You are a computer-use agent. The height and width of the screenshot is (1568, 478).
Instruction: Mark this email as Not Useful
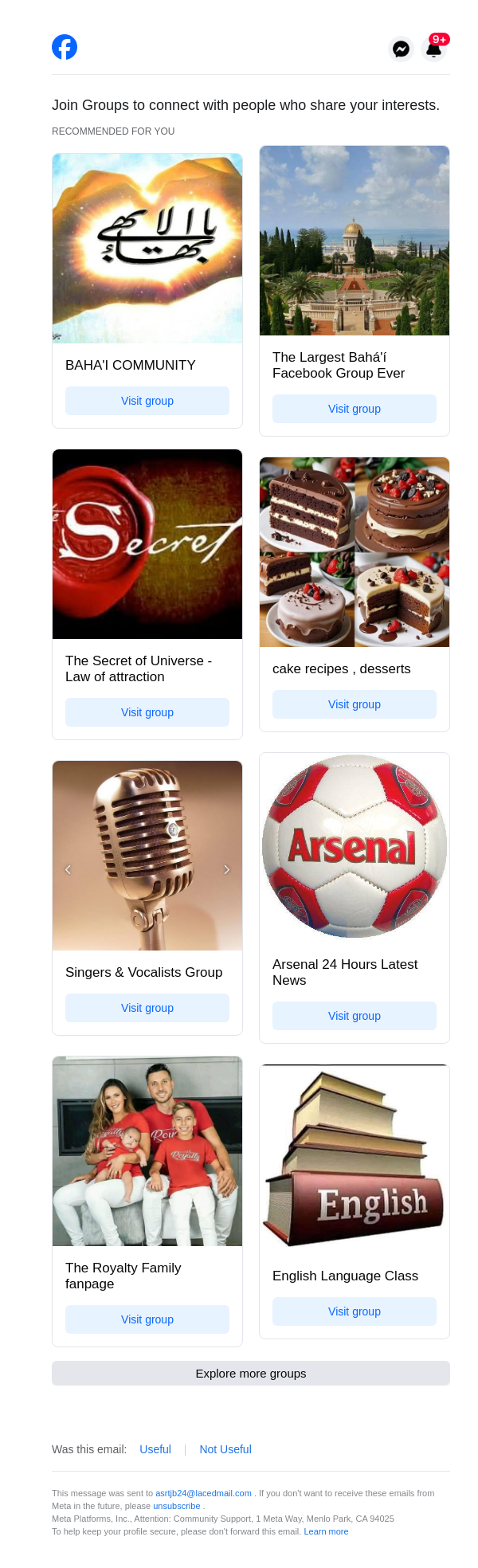pyautogui.click(x=225, y=1449)
